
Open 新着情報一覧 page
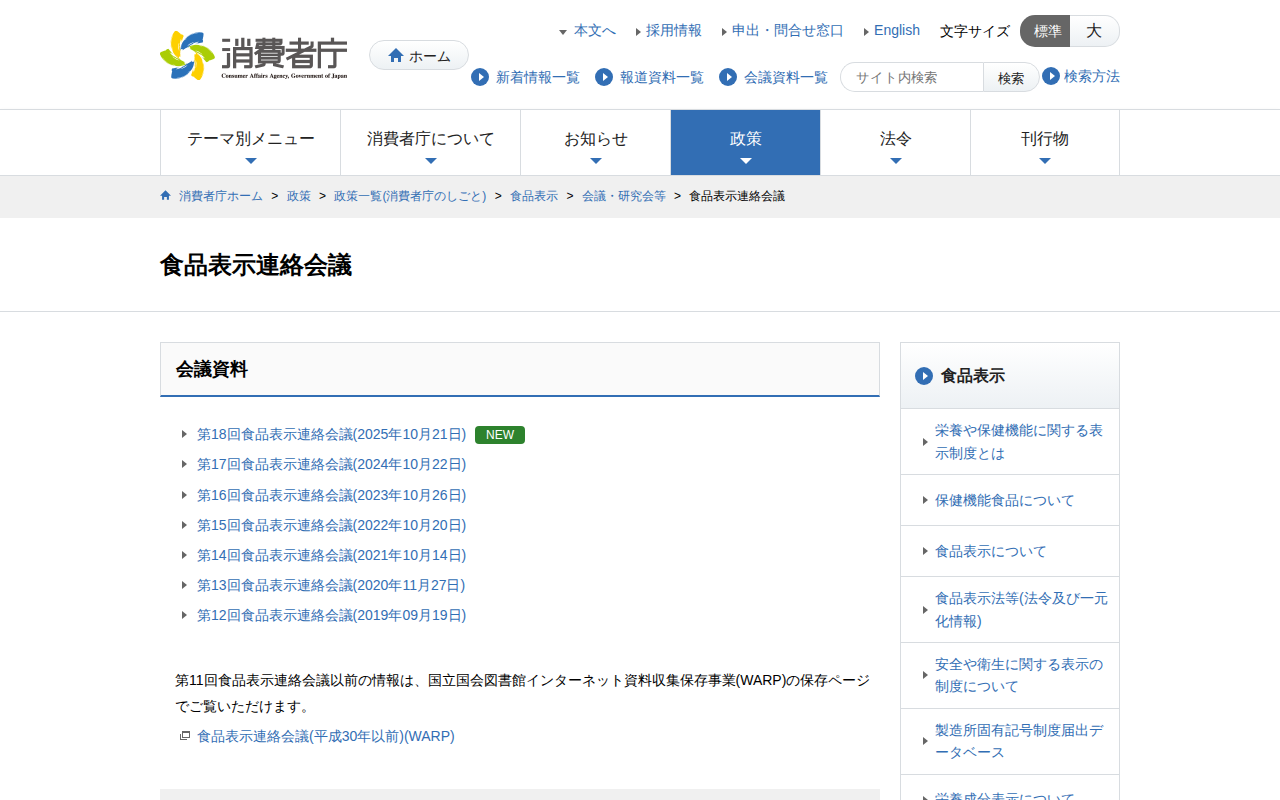click(x=538, y=77)
